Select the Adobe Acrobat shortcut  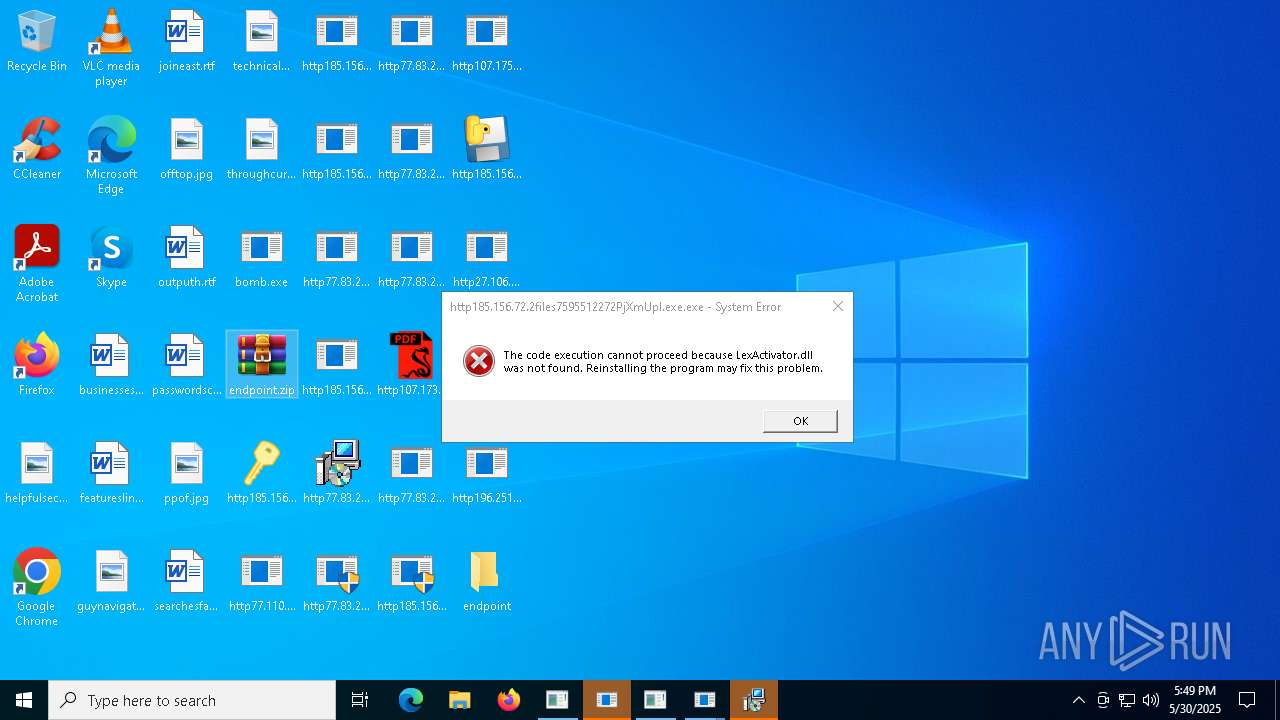tap(37, 264)
